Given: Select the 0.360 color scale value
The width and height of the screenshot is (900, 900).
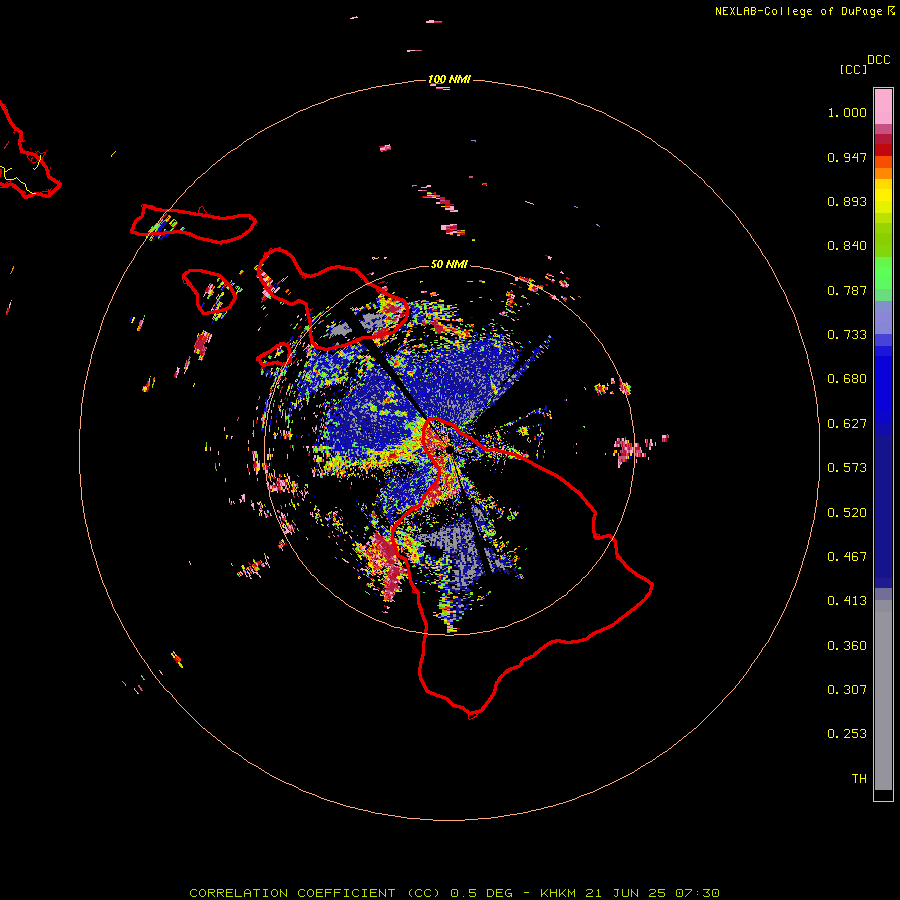Looking at the screenshot, I should click(x=847, y=646).
